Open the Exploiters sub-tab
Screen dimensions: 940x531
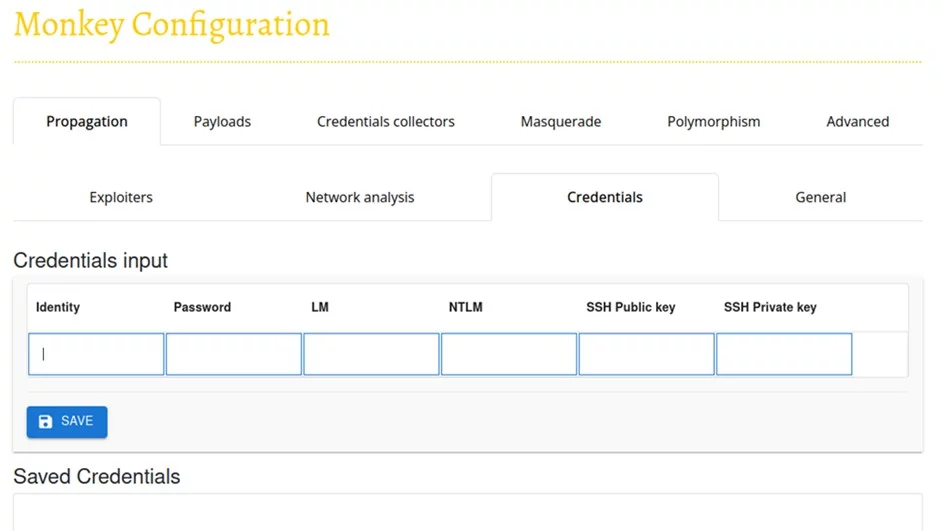click(121, 198)
